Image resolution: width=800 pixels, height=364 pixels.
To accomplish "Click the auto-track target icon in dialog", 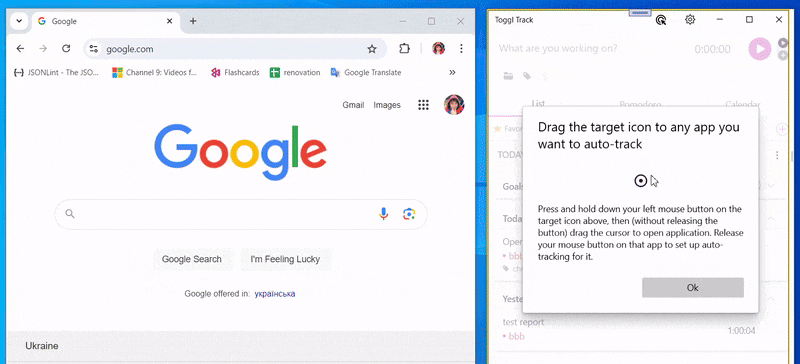I will (640, 181).
